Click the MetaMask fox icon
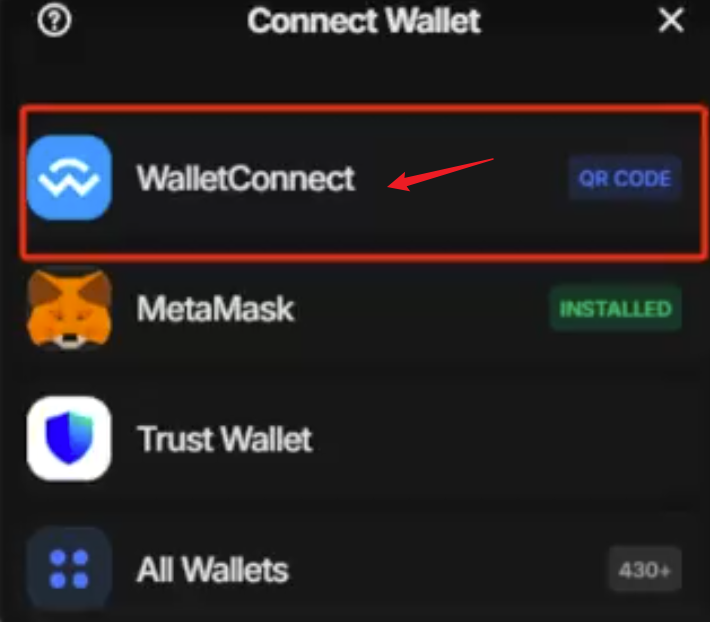Image resolution: width=710 pixels, height=622 pixels. point(69,309)
